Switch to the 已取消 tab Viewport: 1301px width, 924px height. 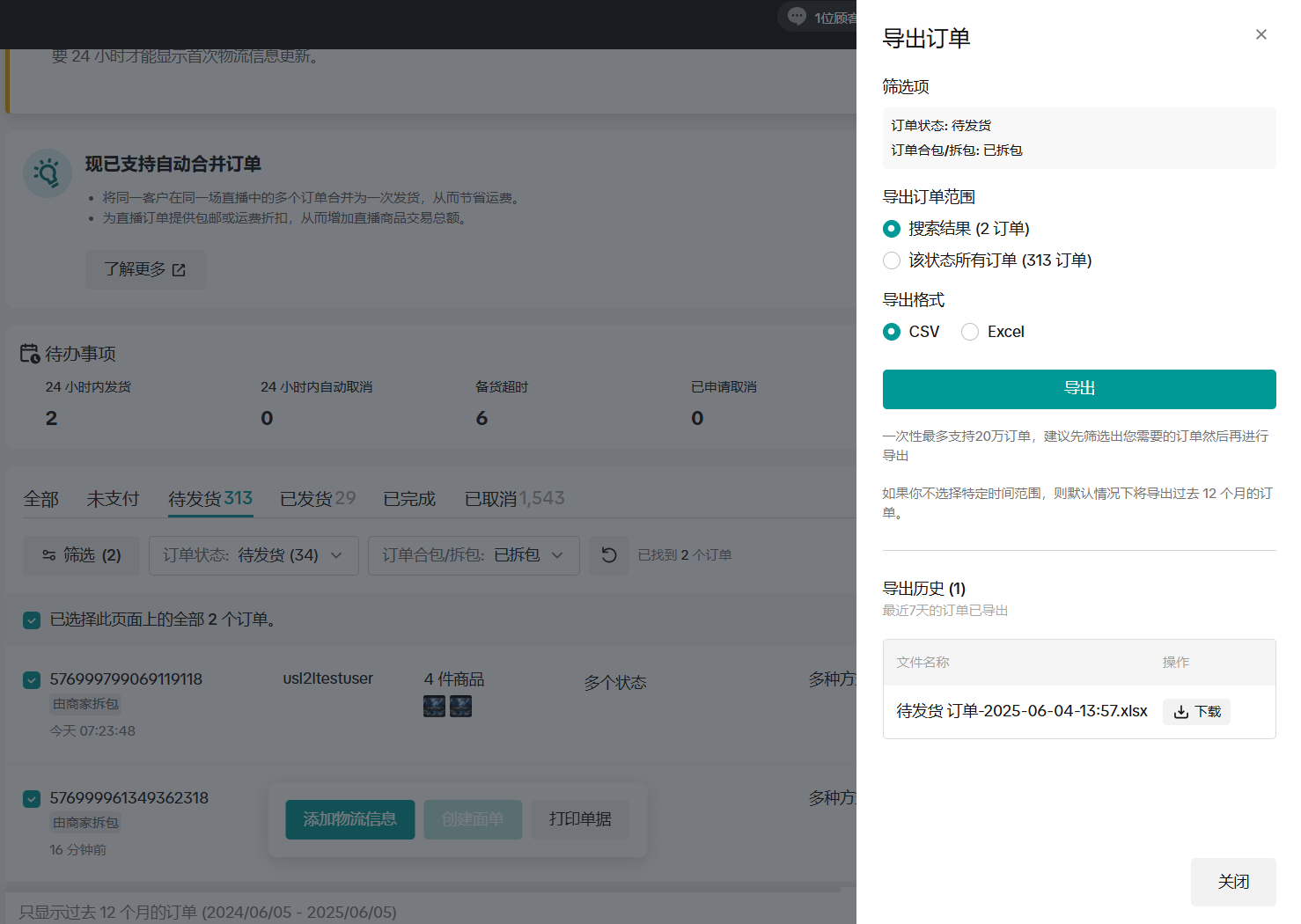pyautogui.click(x=514, y=499)
